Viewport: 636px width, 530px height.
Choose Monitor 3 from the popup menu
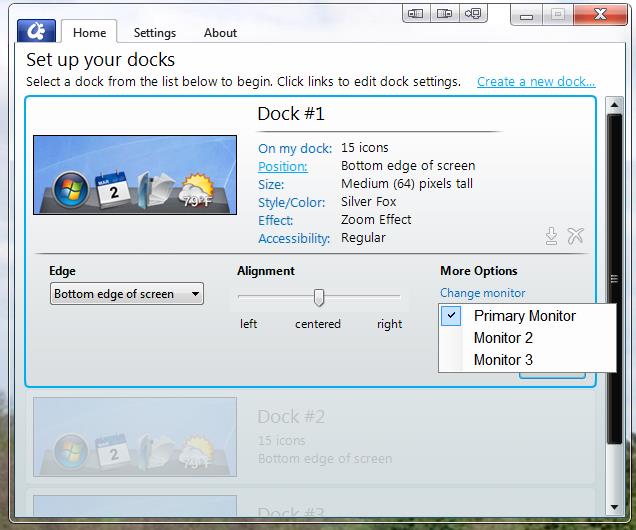[503, 360]
